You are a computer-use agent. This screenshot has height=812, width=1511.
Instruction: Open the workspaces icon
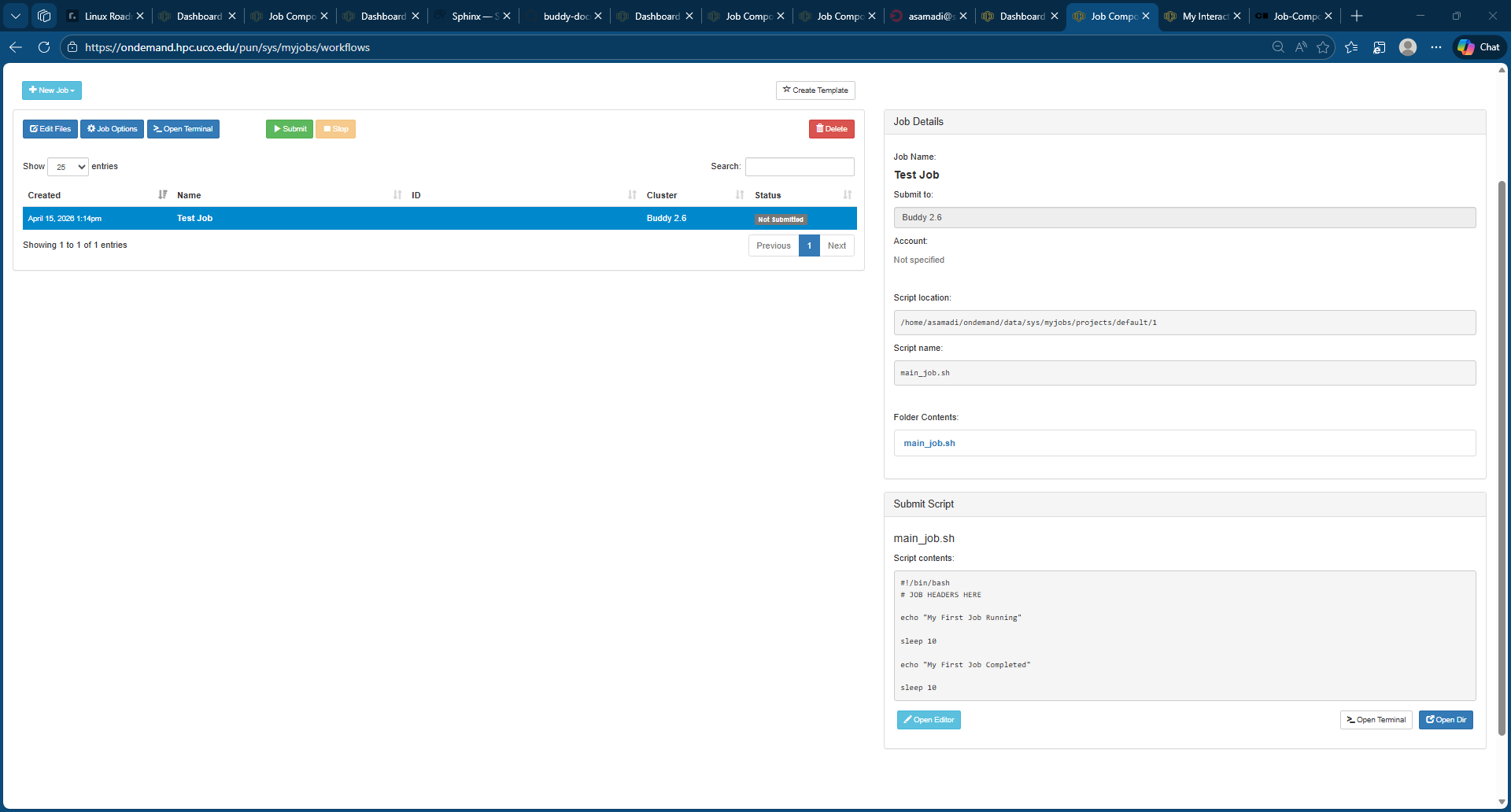(x=44, y=16)
